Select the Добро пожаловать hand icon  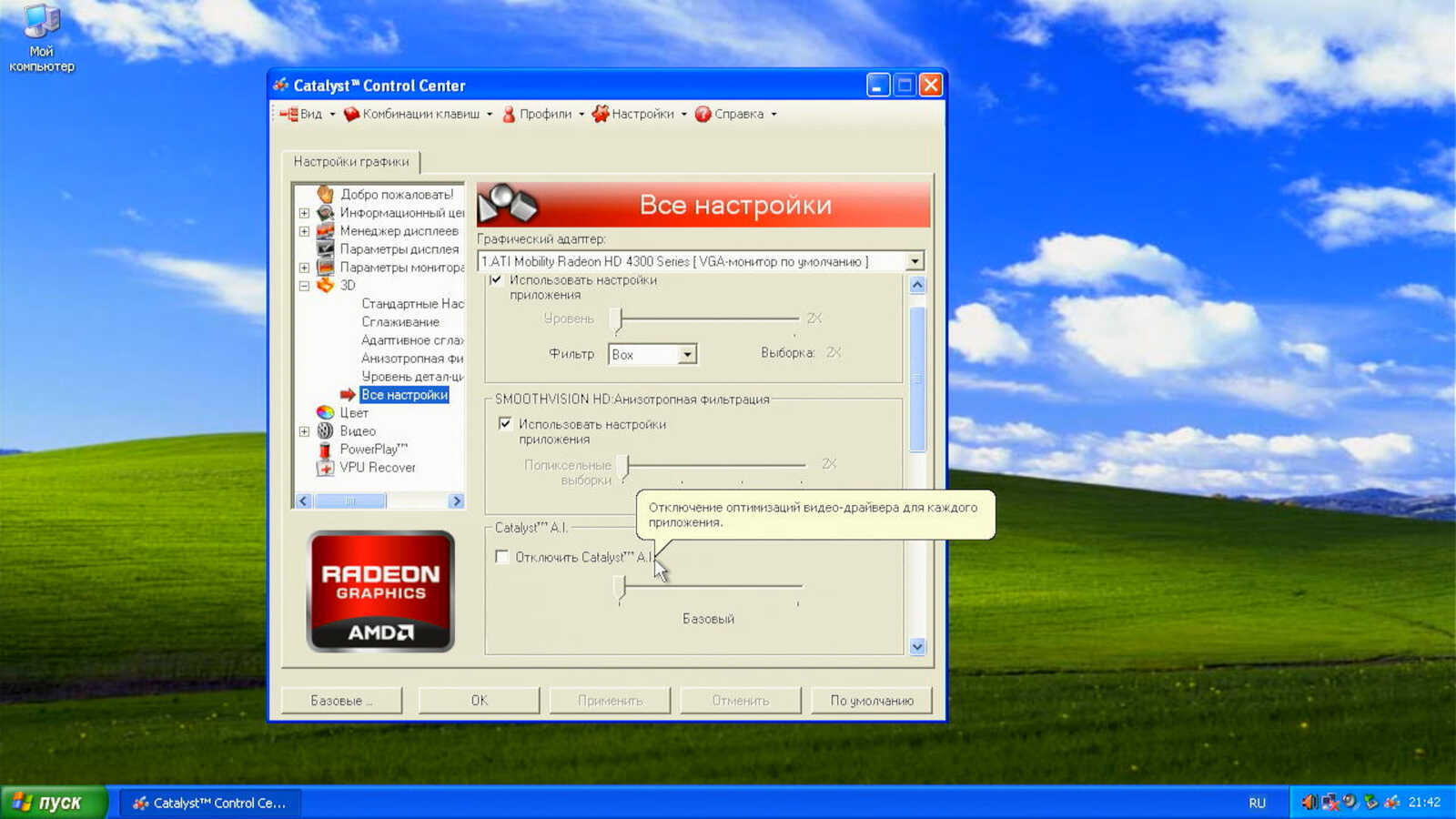click(325, 194)
